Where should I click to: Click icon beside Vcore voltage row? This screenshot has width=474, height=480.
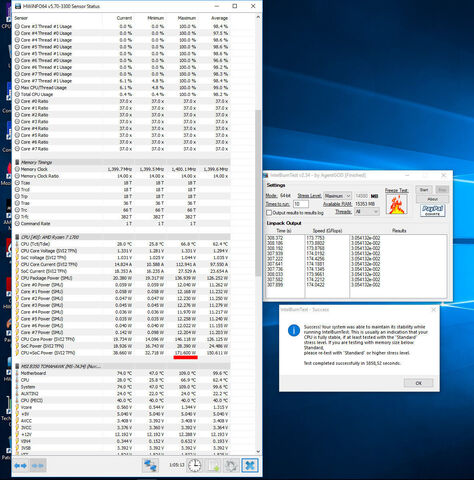(x=17, y=407)
